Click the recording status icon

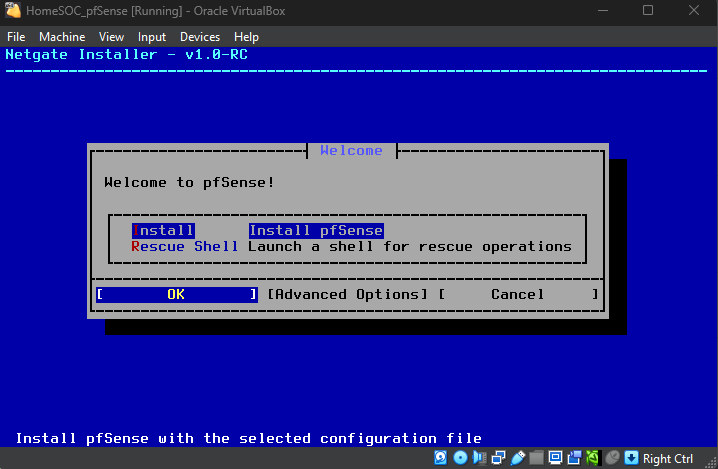point(574,458)
